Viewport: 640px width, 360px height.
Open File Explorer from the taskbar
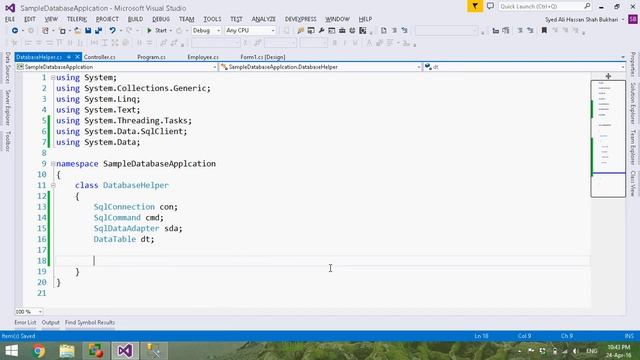point(67,351)
